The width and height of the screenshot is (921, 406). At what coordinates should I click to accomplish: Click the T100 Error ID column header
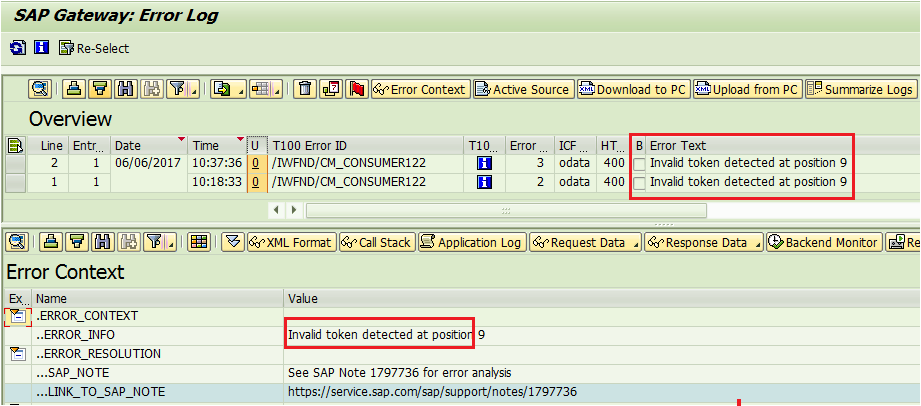click(x=365, y=145)
